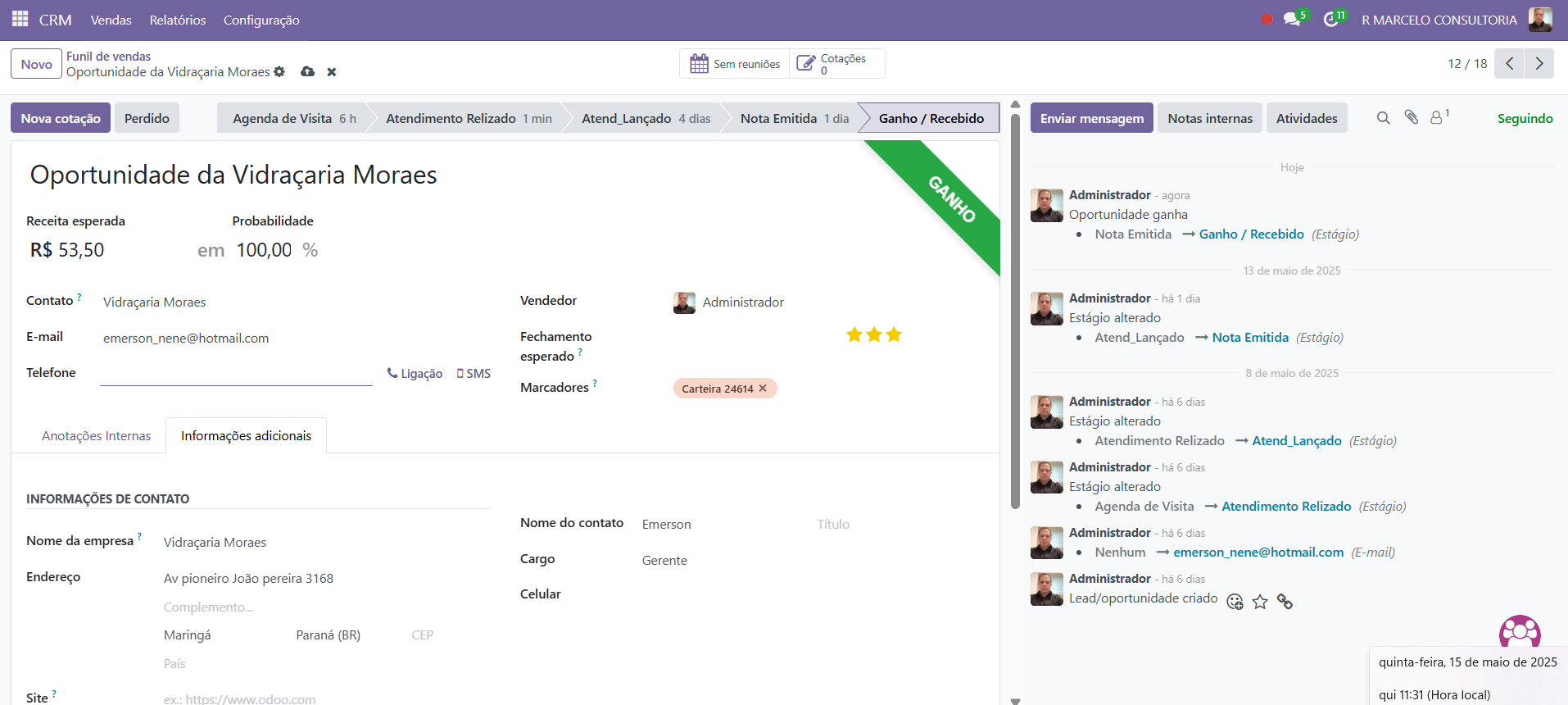Click the search icon in the chatter
1568x705 pixels.
pyautogui.click(x=1384, y=118)
